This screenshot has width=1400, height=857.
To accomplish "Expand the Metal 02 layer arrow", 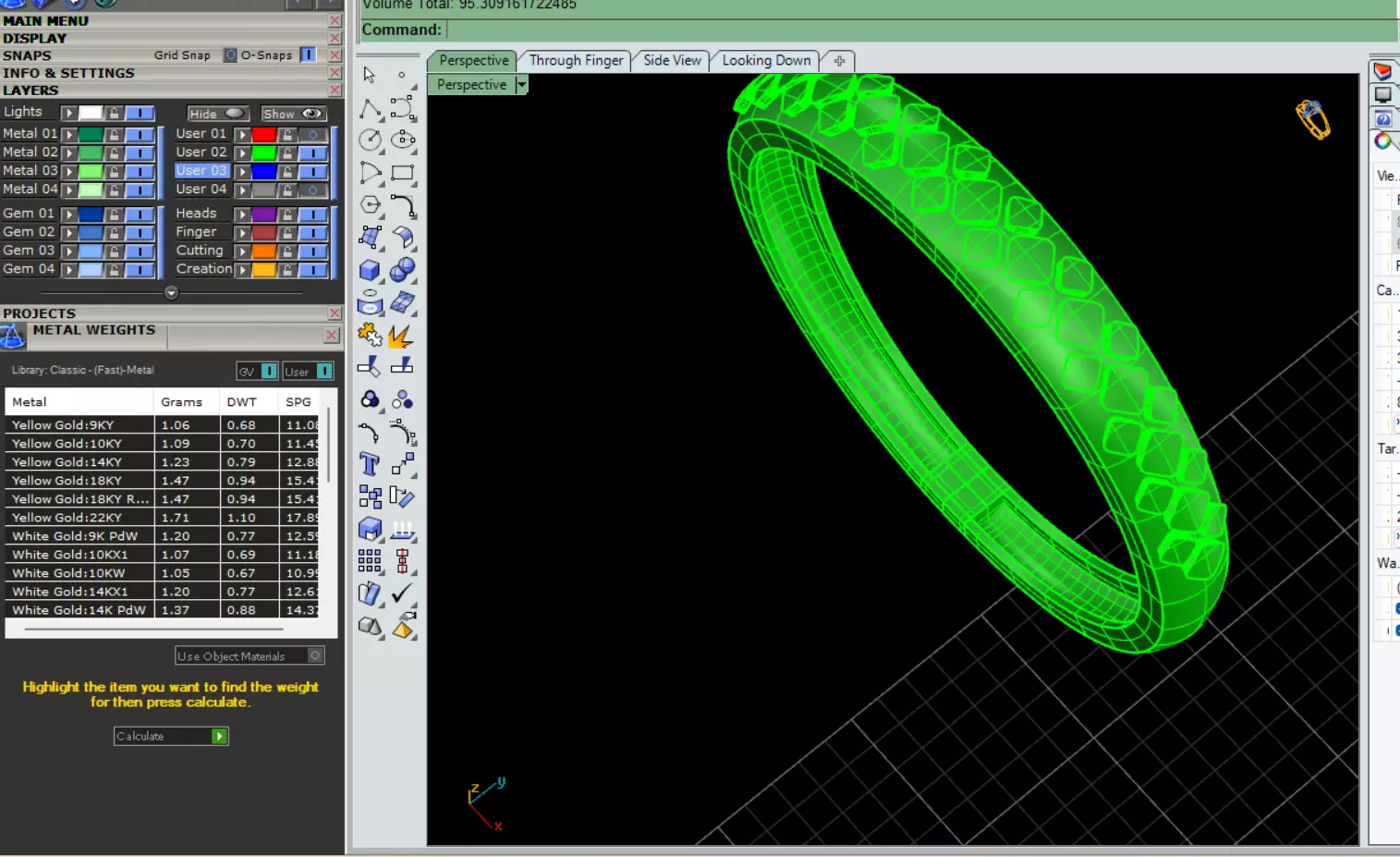I will 68,153.
